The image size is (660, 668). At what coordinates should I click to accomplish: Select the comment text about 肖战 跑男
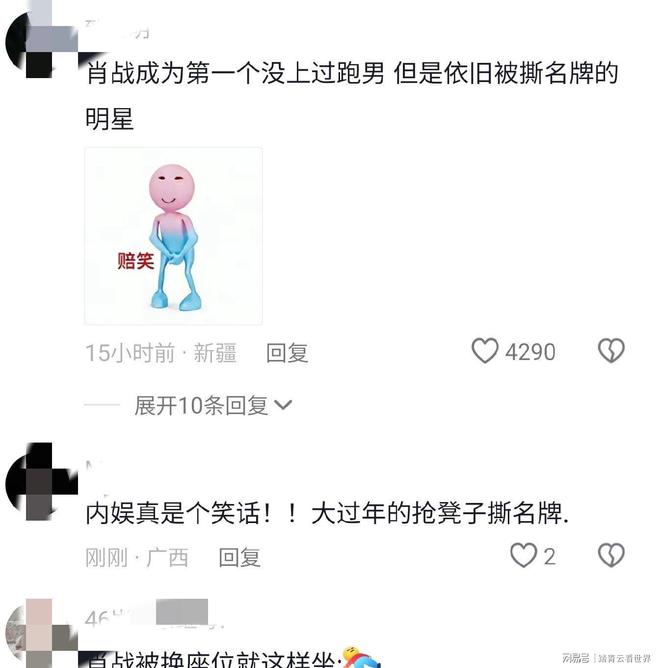[352, 96]
